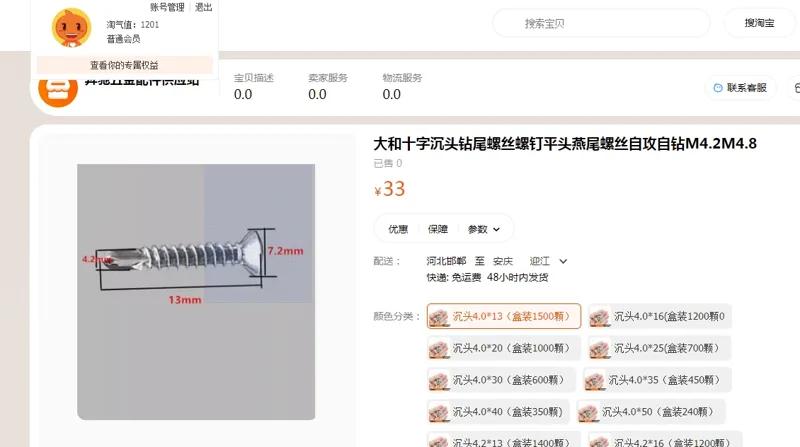Click the product title text
Screen dimensions: 800x447
565,144
